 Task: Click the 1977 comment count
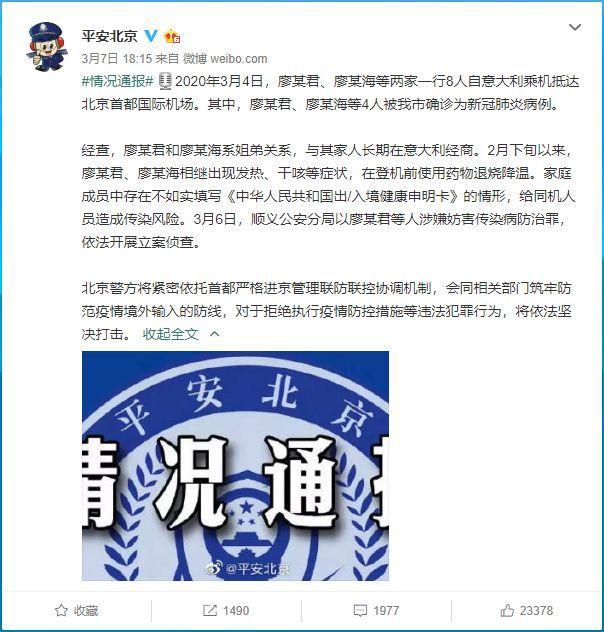[x=386, y=610]
